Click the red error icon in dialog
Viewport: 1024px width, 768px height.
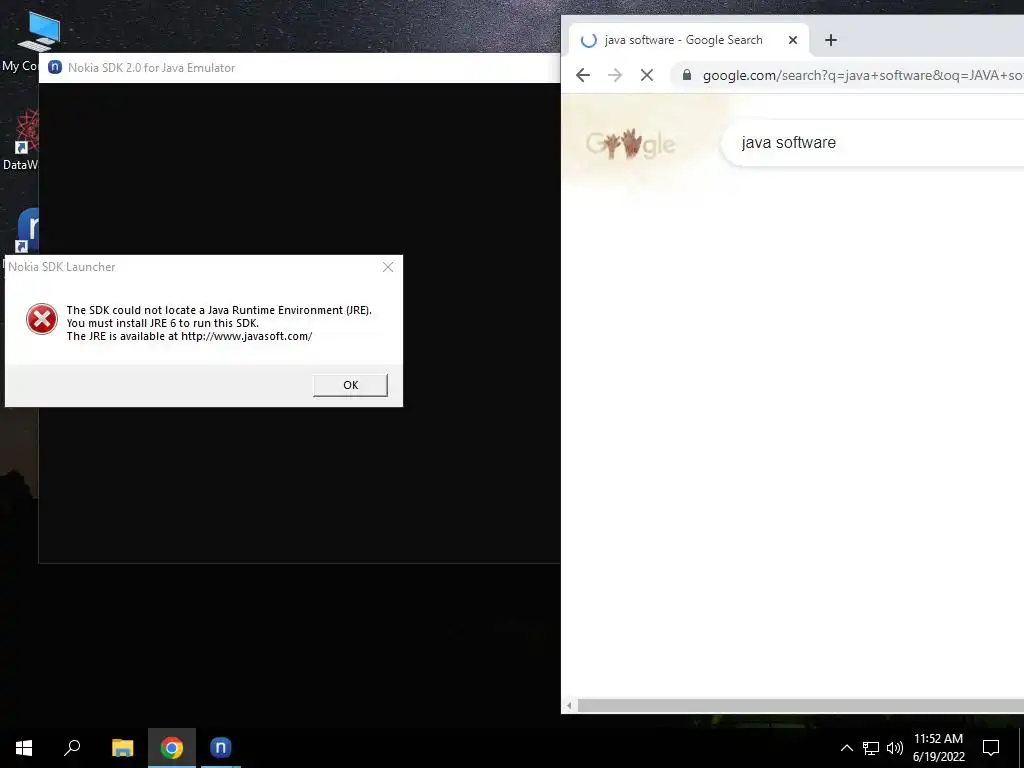pos(42,319)
